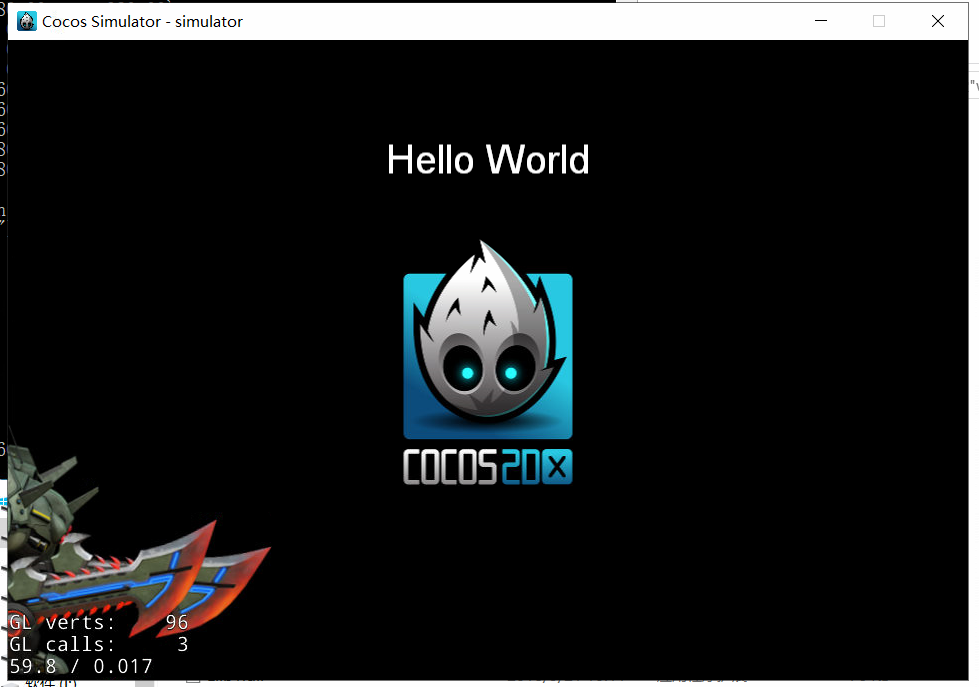
Task: Click the Cocos Simulator title bar app icon
Action: click(x=26, y=21)
